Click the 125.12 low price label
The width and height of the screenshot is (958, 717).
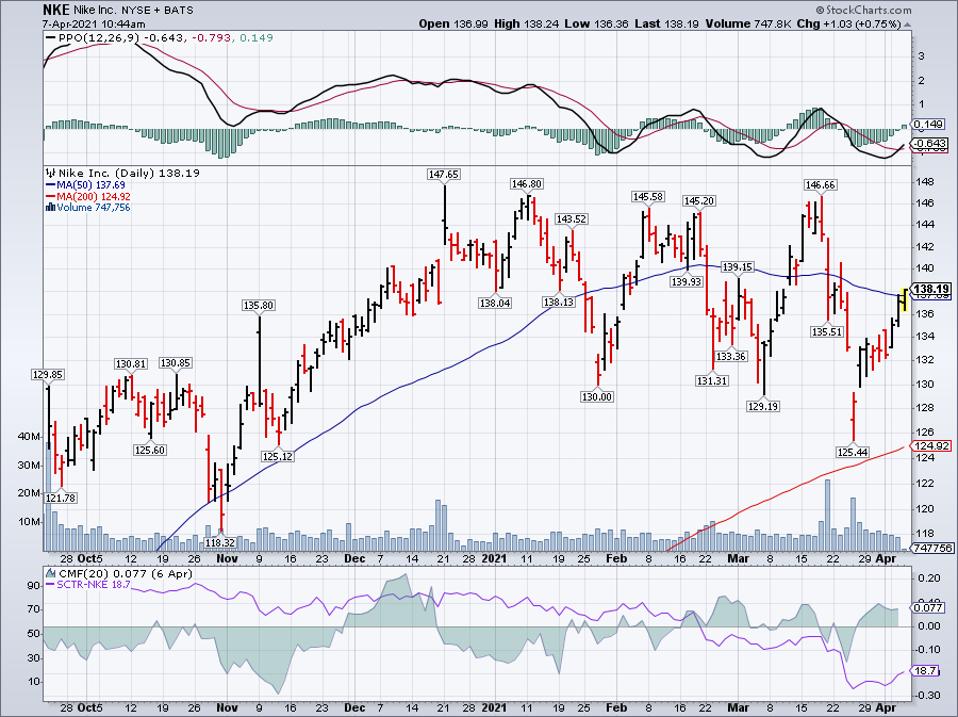(277, 456)
